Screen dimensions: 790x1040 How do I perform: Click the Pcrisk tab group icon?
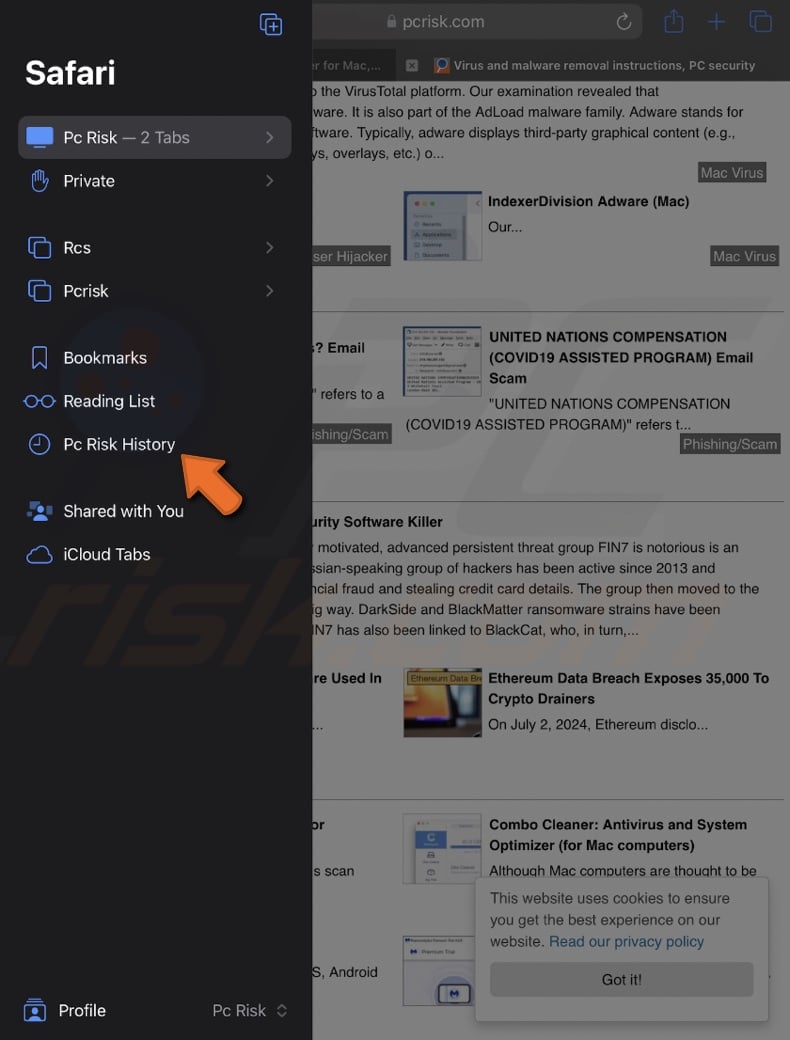coord(39,291)
